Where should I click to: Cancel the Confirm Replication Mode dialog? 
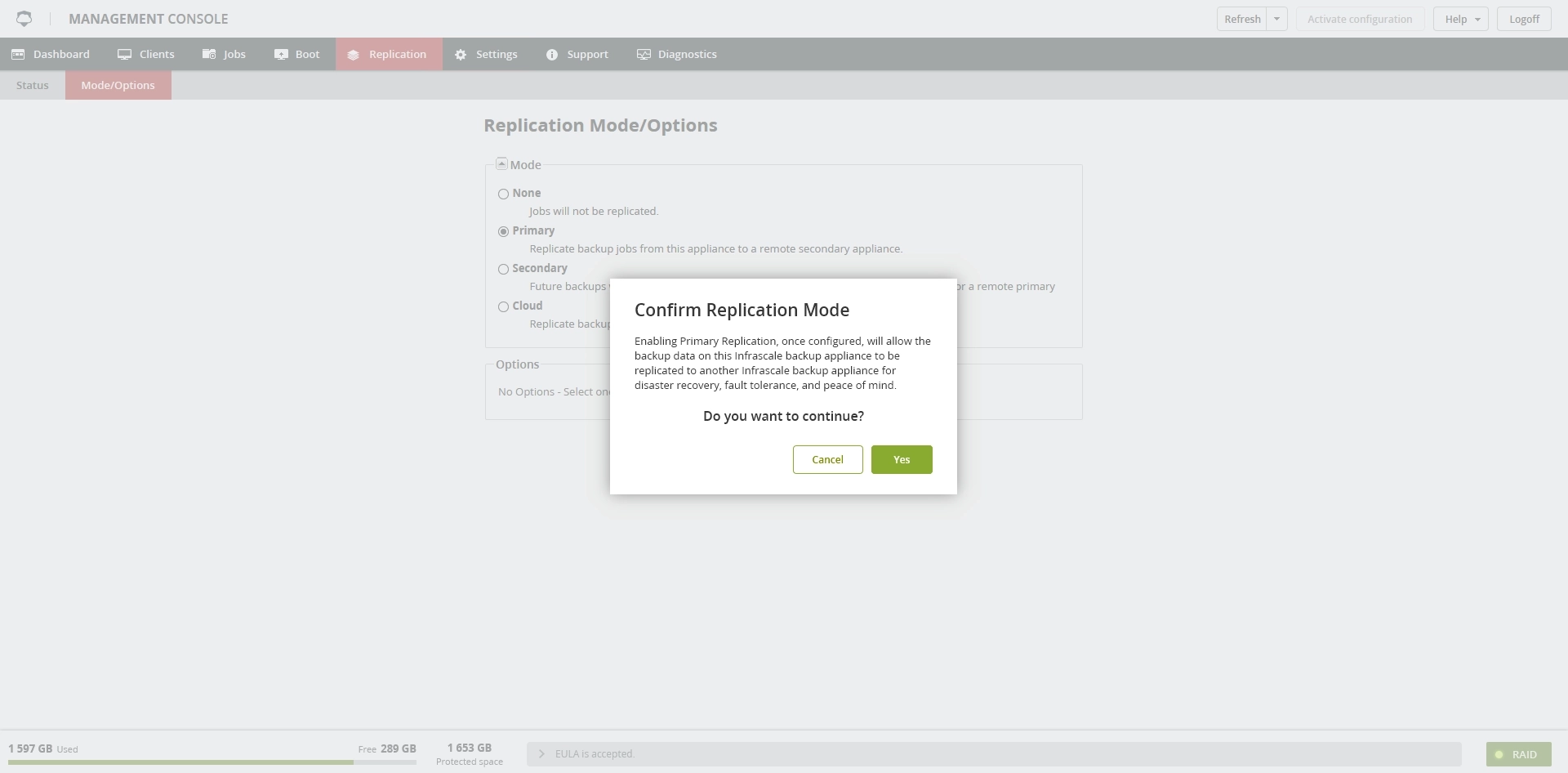click(827, 459)
